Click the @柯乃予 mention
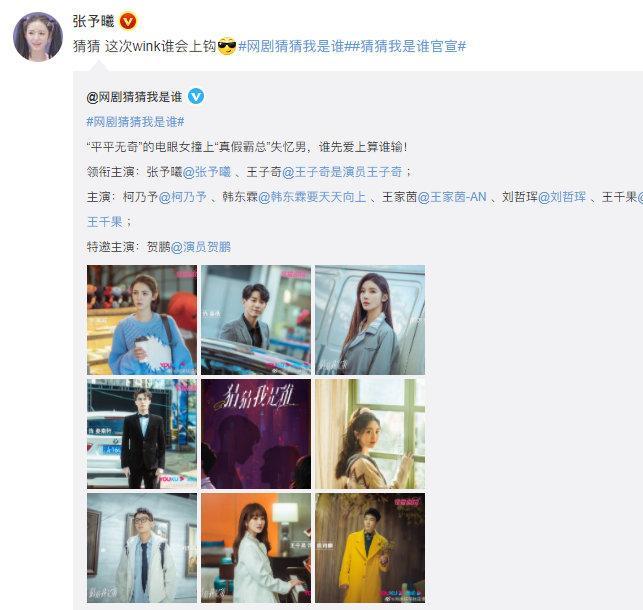Screen dimensions: 643x610 click(183, 197)
